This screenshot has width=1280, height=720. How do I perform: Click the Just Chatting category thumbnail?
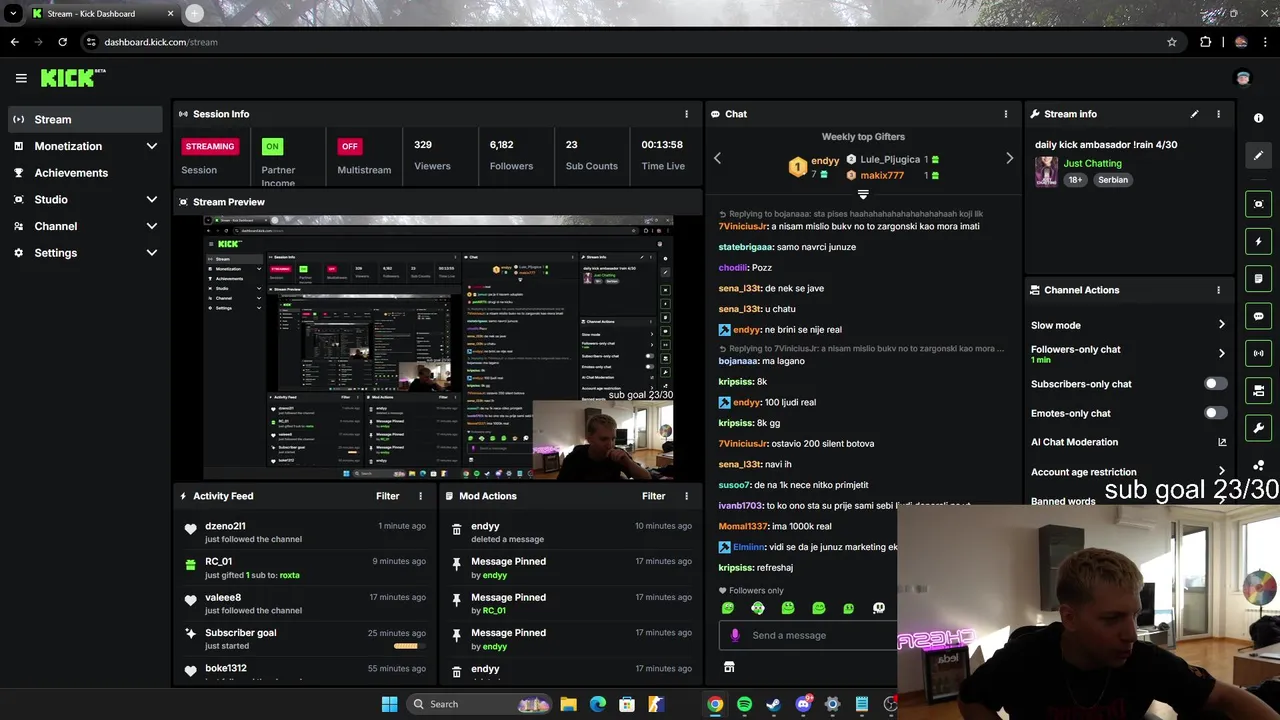(x=1046, y=171)
